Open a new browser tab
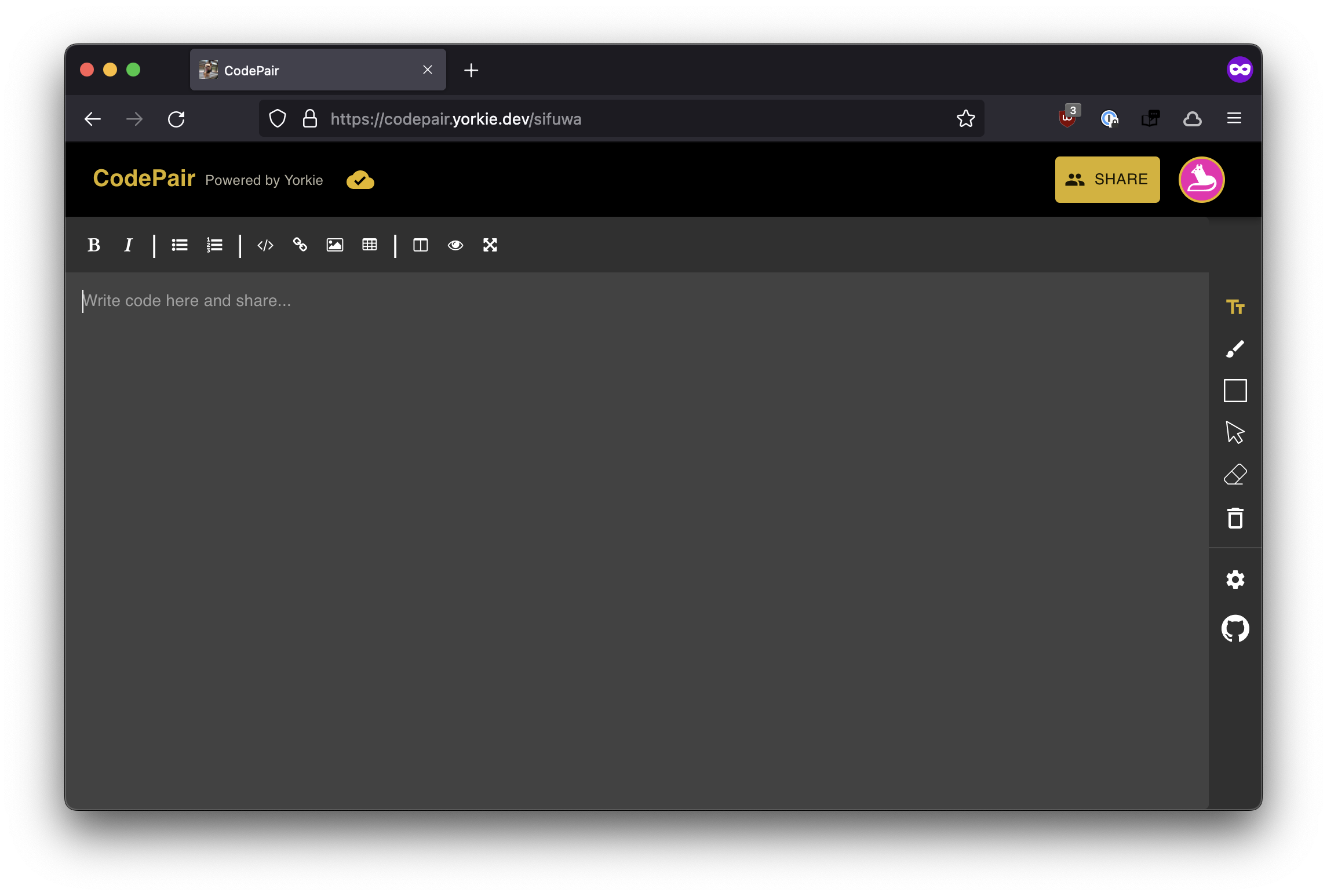The height and width of the screenshot is (896, 1327). point(471,70)
